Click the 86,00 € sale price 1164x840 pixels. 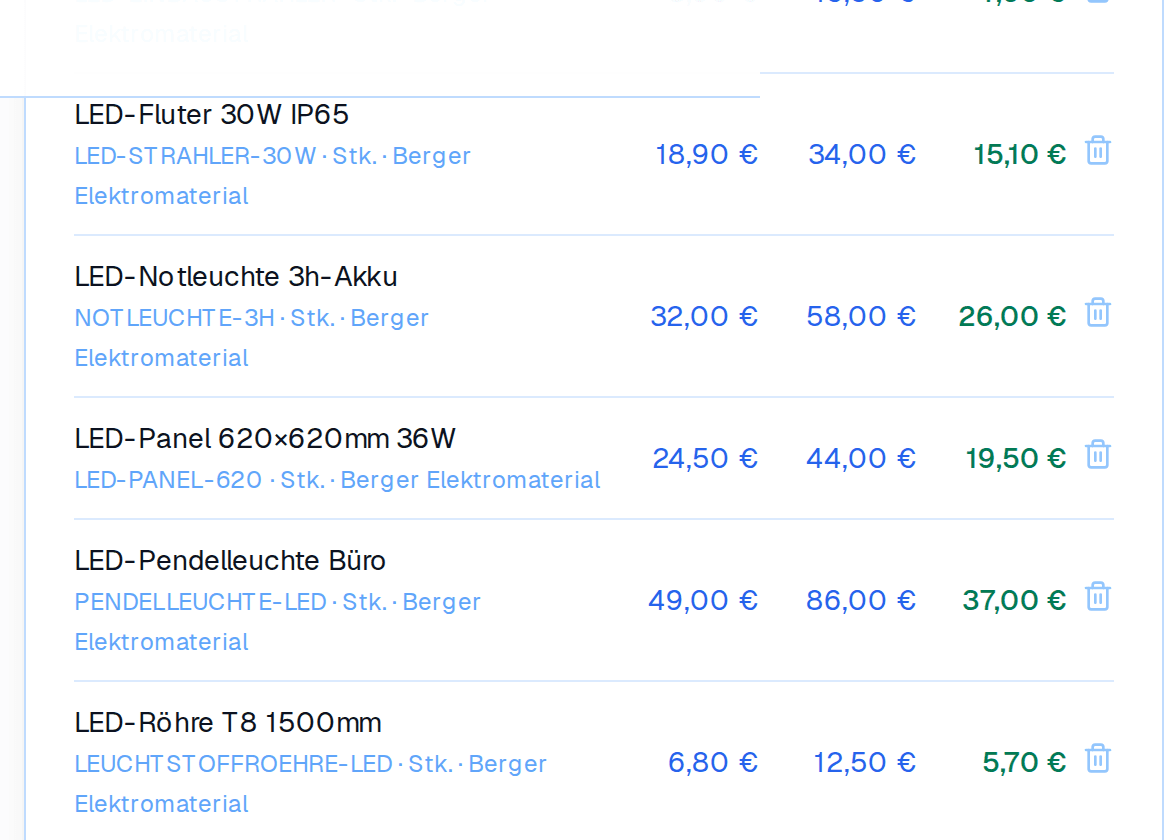click(861, 600)
